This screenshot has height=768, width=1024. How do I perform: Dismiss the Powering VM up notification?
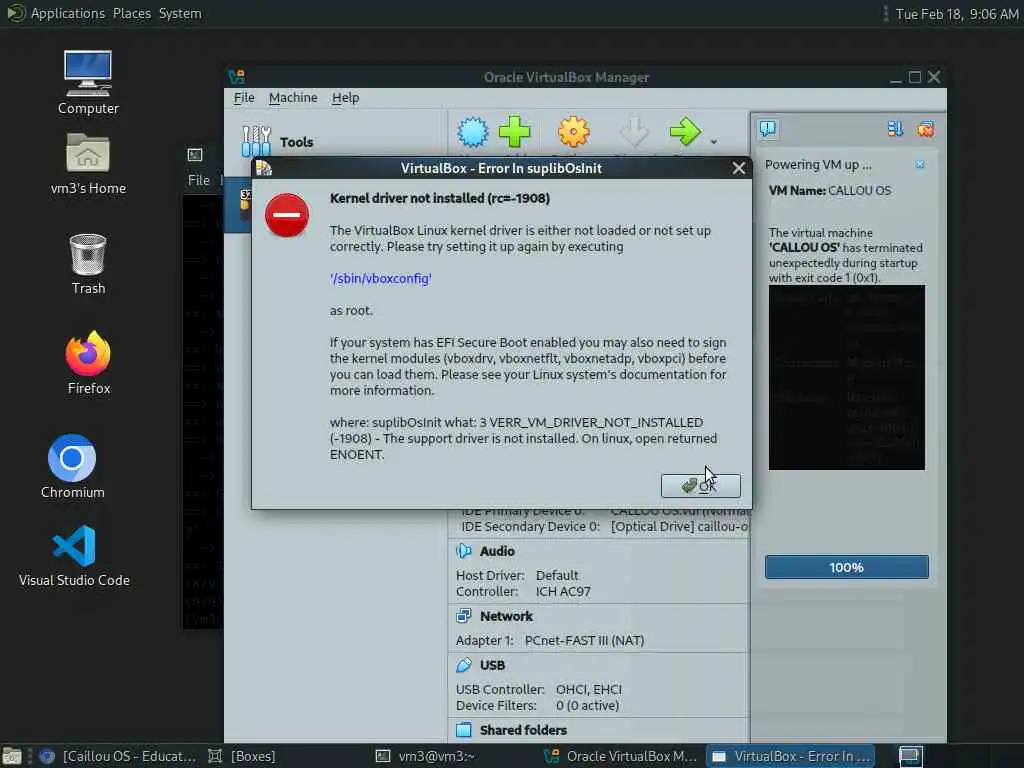click(x=920, y=165)
